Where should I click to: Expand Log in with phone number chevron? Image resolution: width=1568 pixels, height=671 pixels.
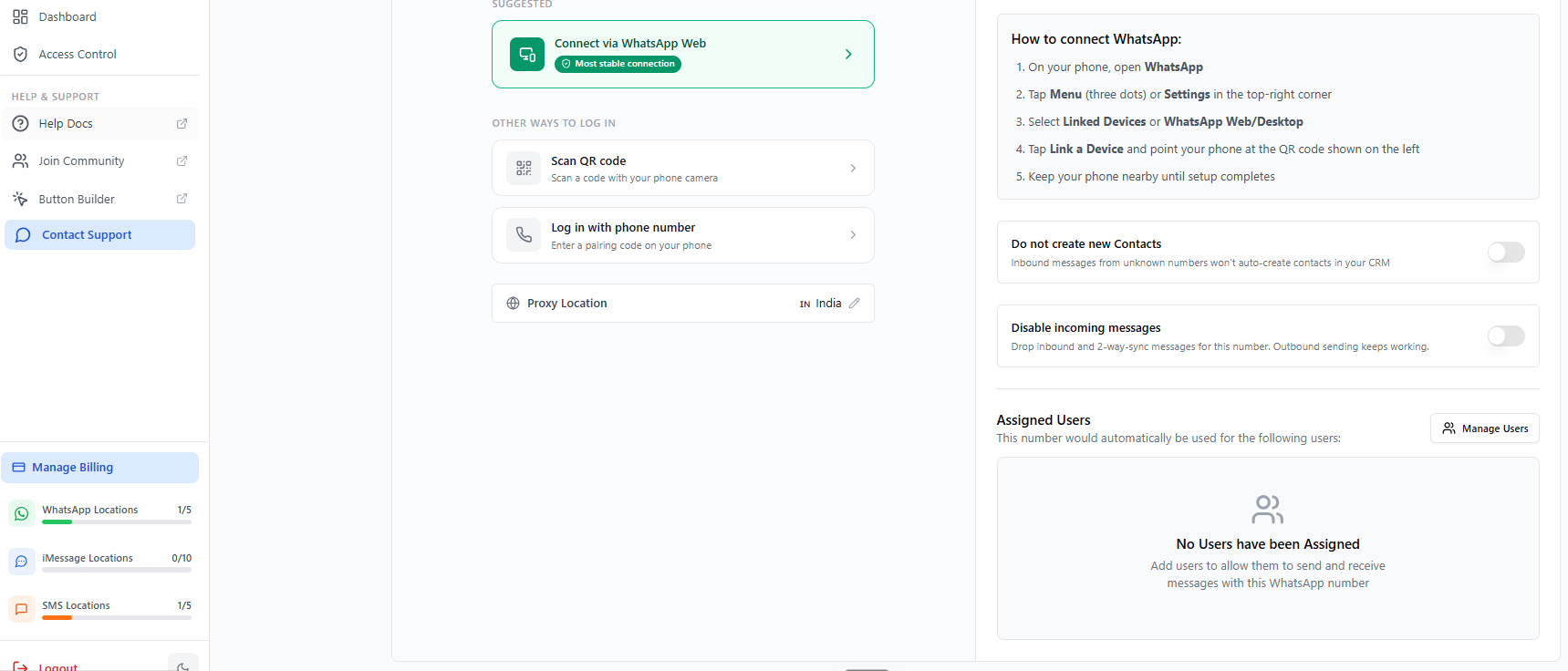click(x=853, y=235)
